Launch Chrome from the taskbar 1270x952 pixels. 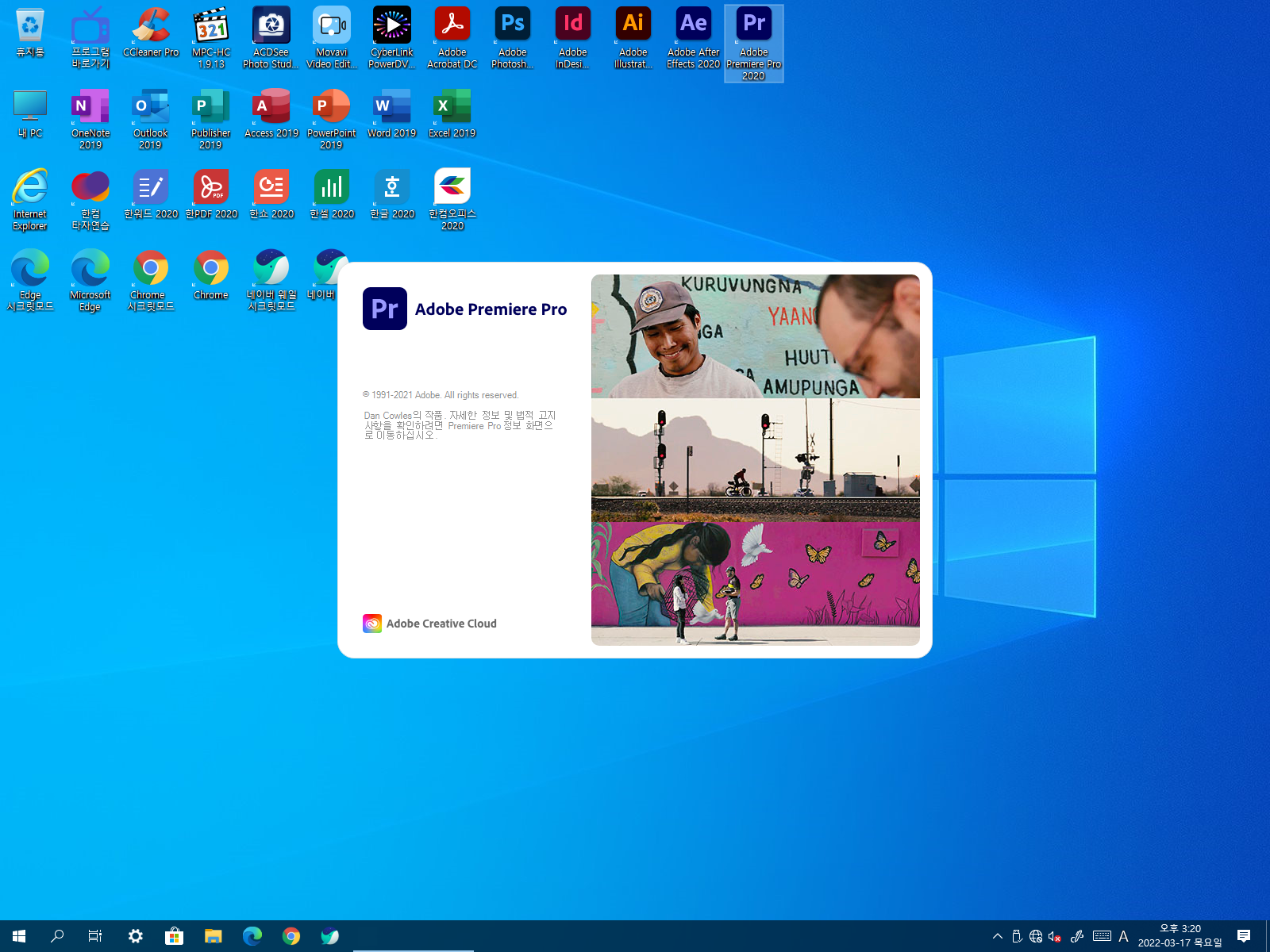(x=291, y=936)
